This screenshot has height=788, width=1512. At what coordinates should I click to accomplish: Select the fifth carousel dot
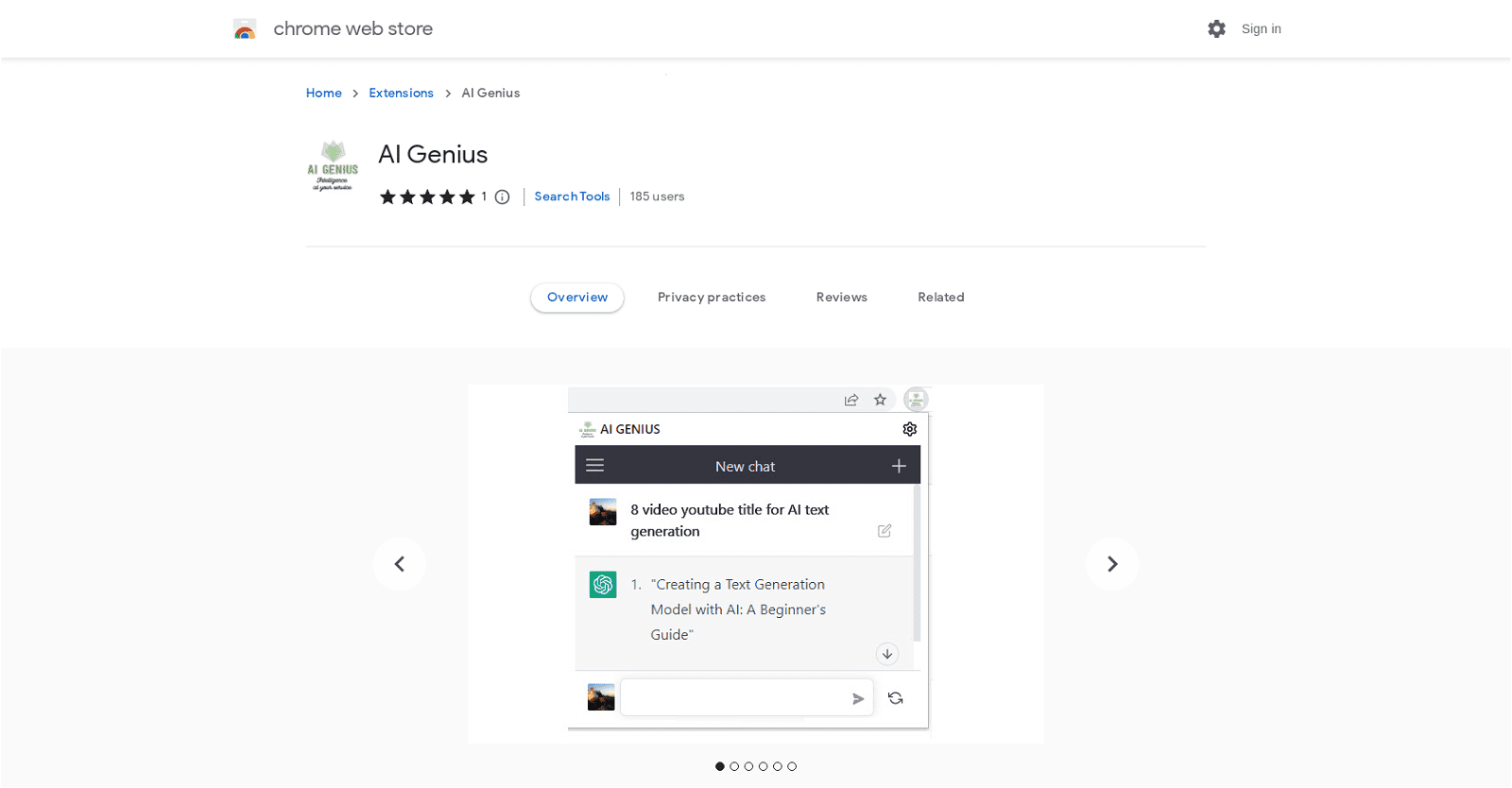tap(778, 766)
